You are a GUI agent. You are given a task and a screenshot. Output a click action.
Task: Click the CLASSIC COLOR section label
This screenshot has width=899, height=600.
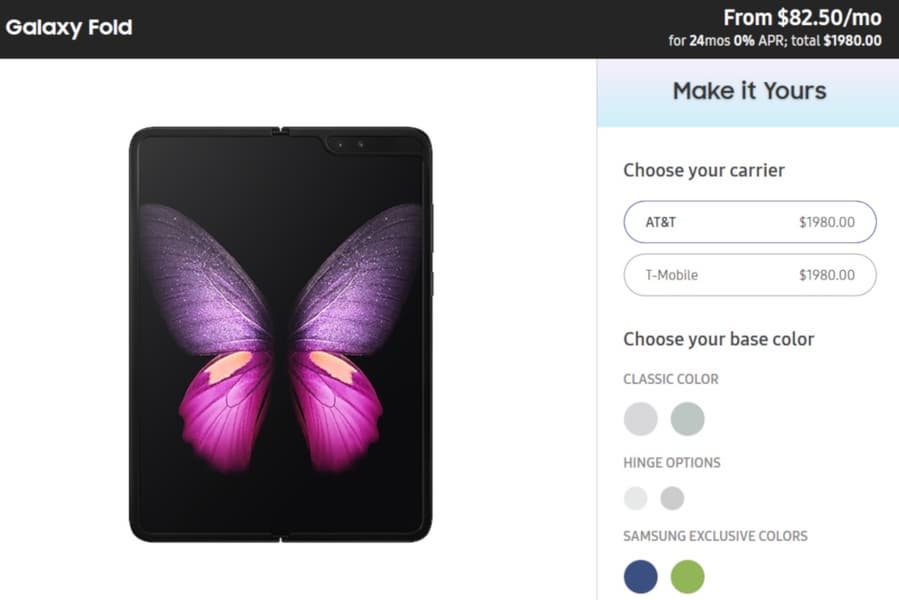tap(670, 379)
